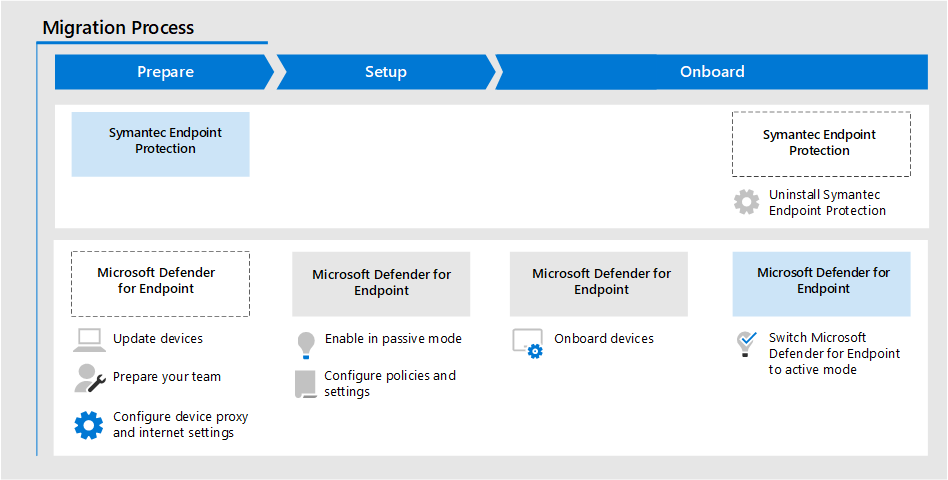Select the Prepare phase tab
Screen dimensions: 948x480
click(x=165, y=72)
